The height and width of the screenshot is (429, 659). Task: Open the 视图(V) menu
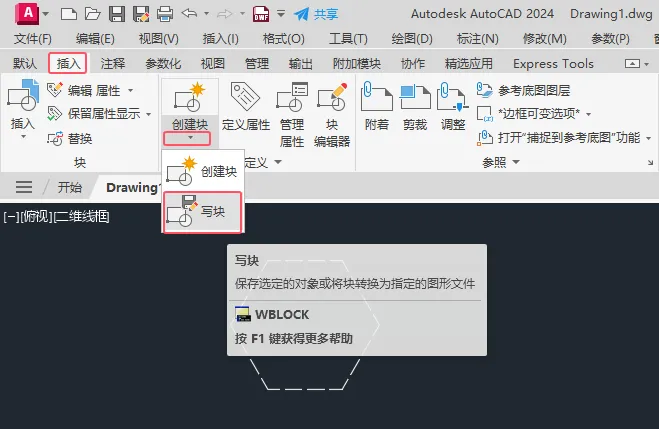tap(158, 39)
